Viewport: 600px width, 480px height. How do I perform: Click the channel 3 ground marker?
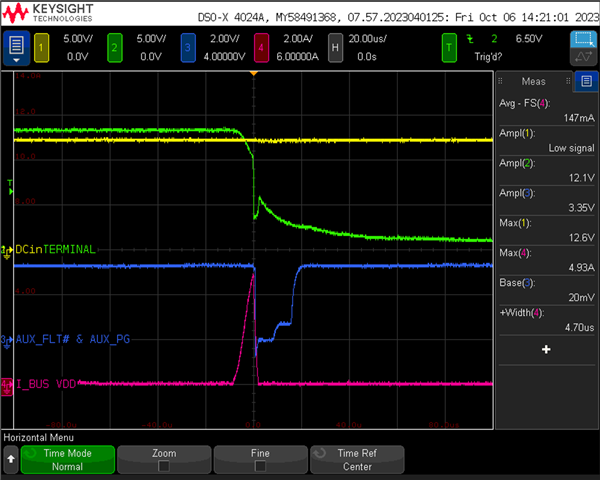point(7,341)
